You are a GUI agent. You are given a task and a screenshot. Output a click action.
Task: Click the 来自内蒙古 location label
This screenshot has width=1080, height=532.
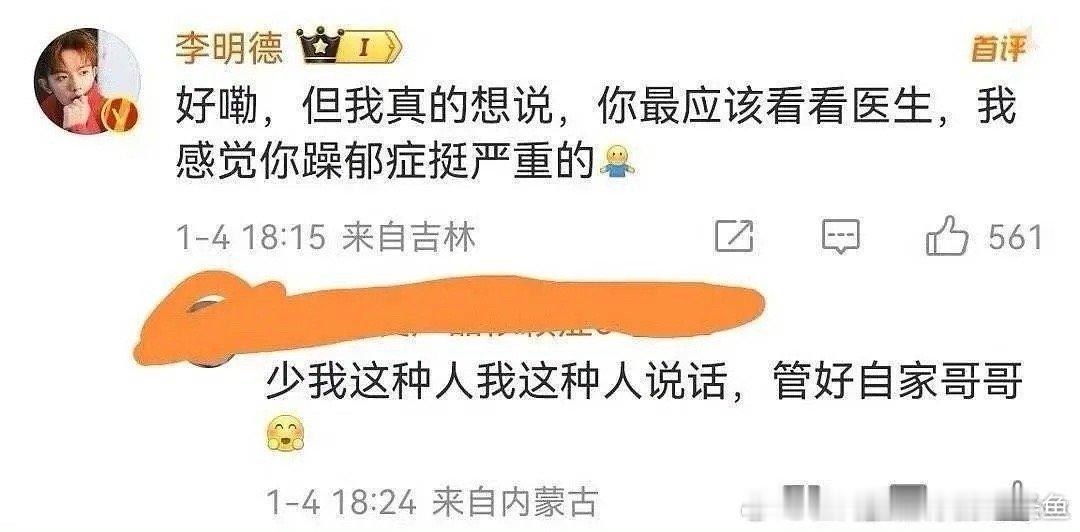coord(514,503)
